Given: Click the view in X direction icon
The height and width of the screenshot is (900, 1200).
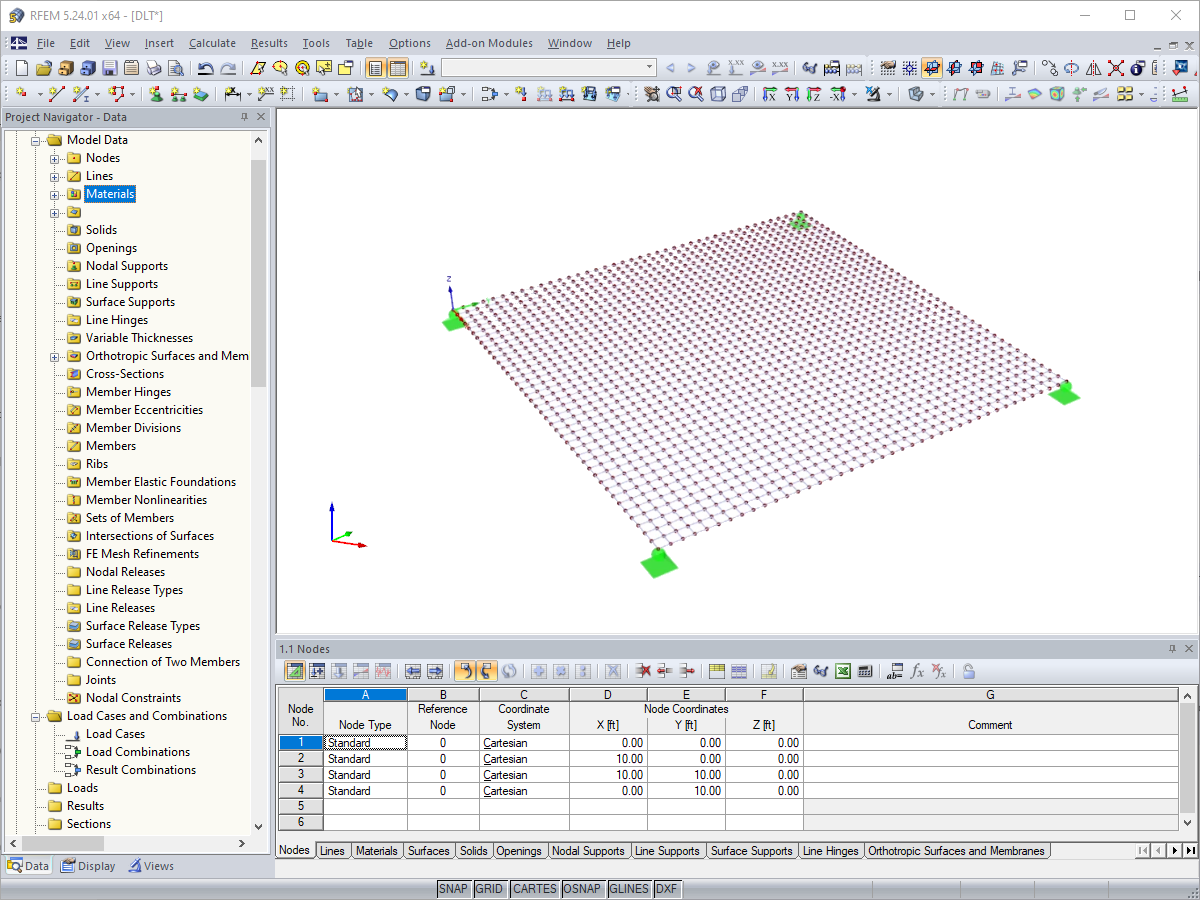Looking at the screenshot, I should [769, 94].
